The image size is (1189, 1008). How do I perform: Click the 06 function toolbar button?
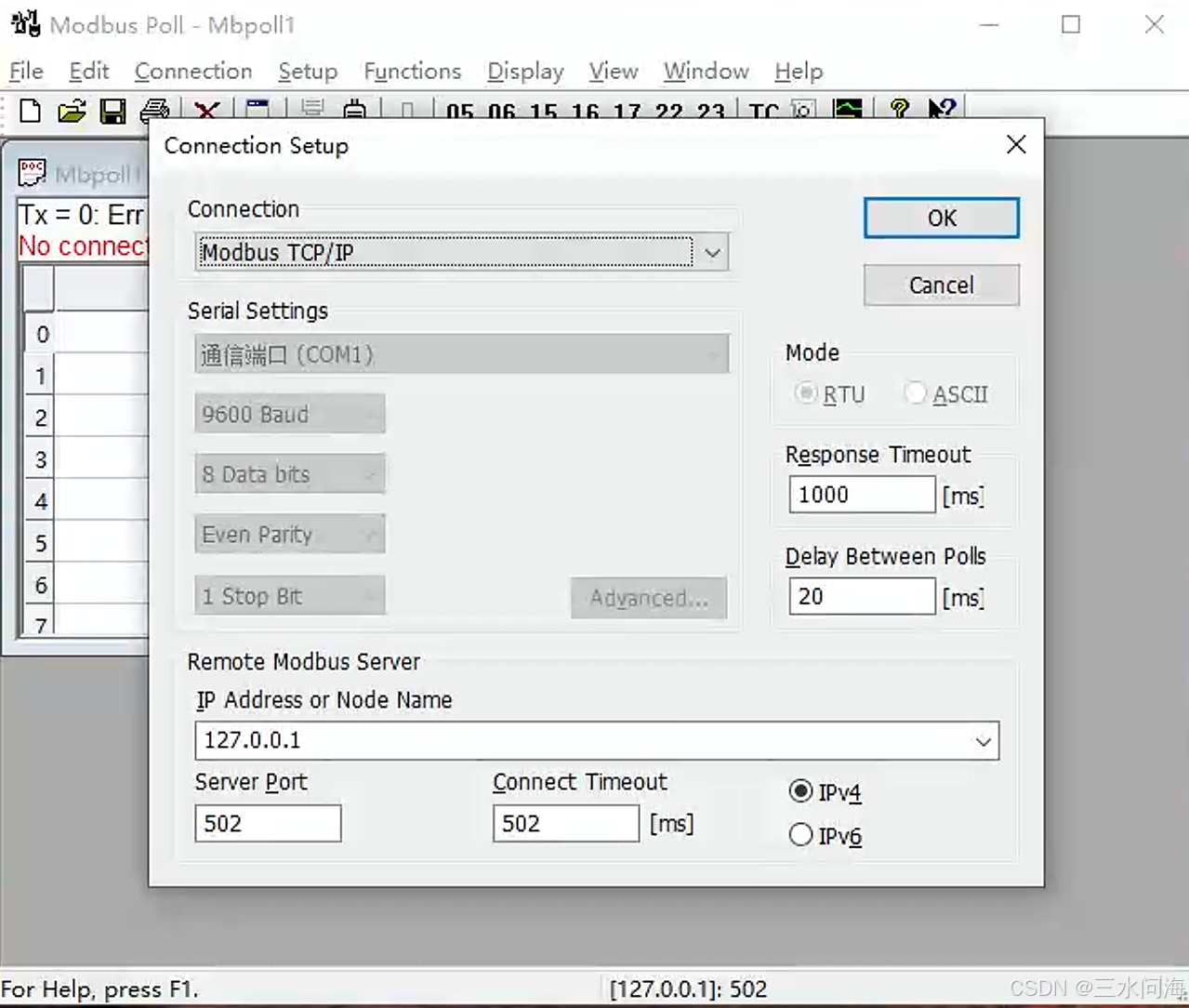502,112
